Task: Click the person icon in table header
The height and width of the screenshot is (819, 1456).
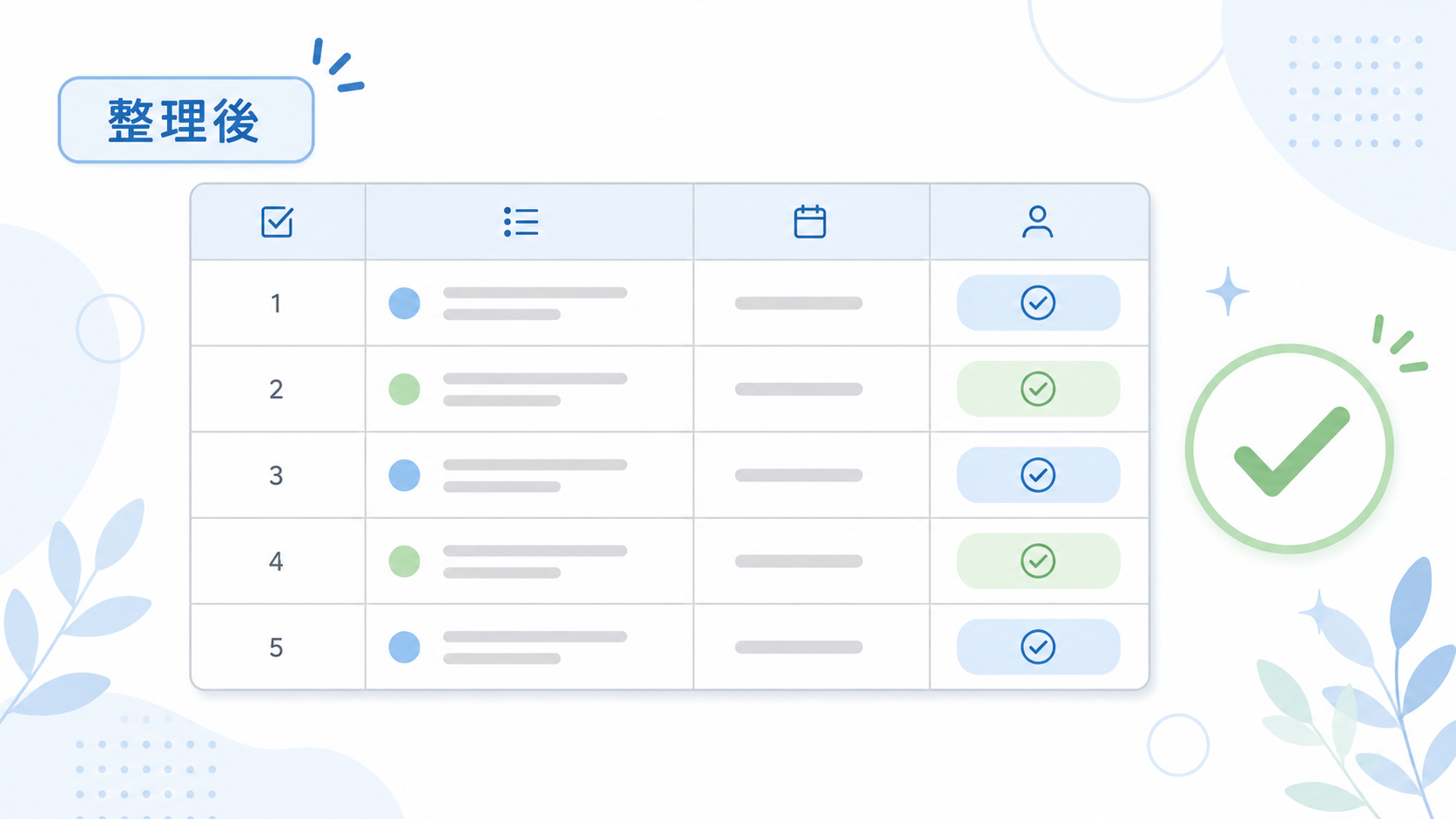Action: coord(1037,222)
